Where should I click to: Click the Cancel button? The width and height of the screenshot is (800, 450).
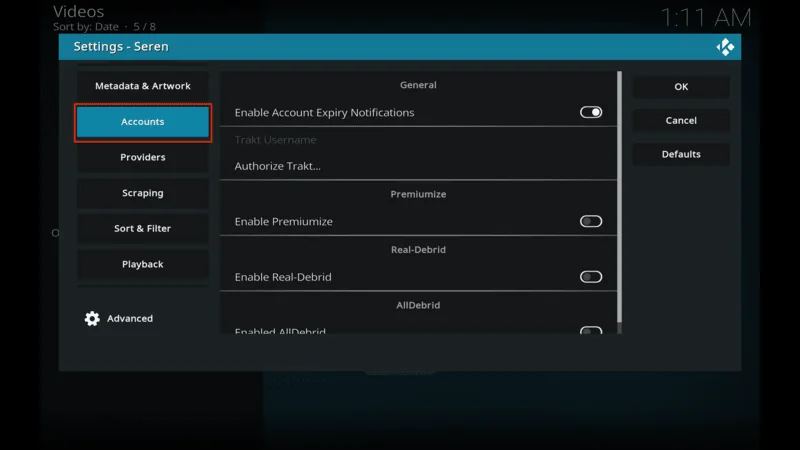pyautogui.click(x=681, y=120)
